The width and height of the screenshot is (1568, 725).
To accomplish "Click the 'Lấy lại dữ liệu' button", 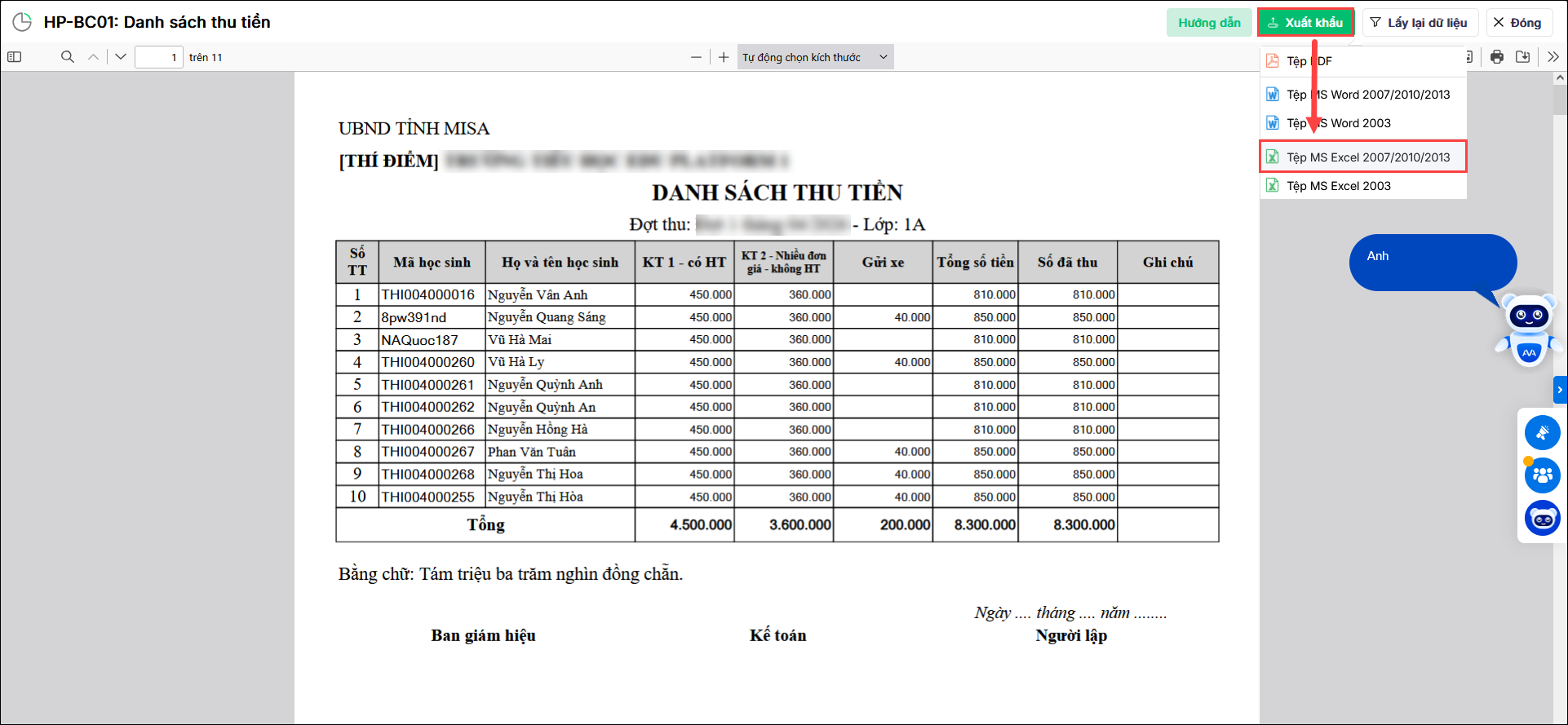I will point(1419,23).
